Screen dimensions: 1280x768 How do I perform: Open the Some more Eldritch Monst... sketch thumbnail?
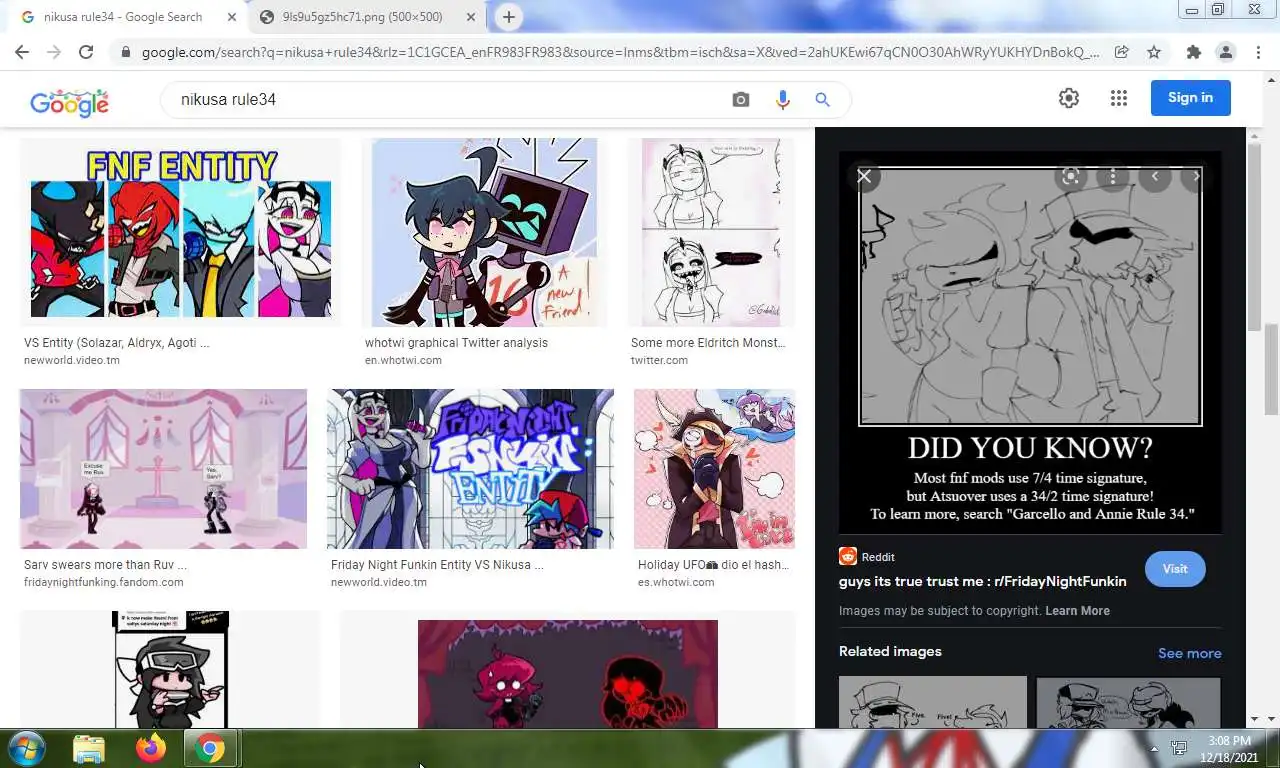click(x=711, y=232)
